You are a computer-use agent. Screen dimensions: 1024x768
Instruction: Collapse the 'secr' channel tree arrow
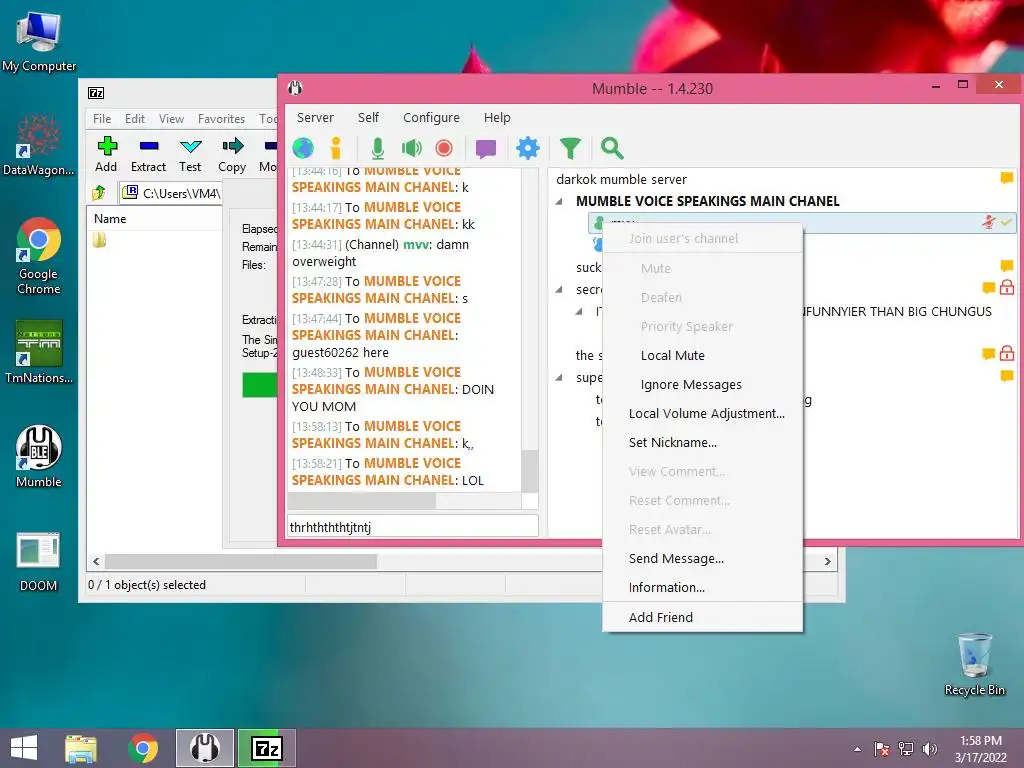pyautogui.click(x=559, y=289)
